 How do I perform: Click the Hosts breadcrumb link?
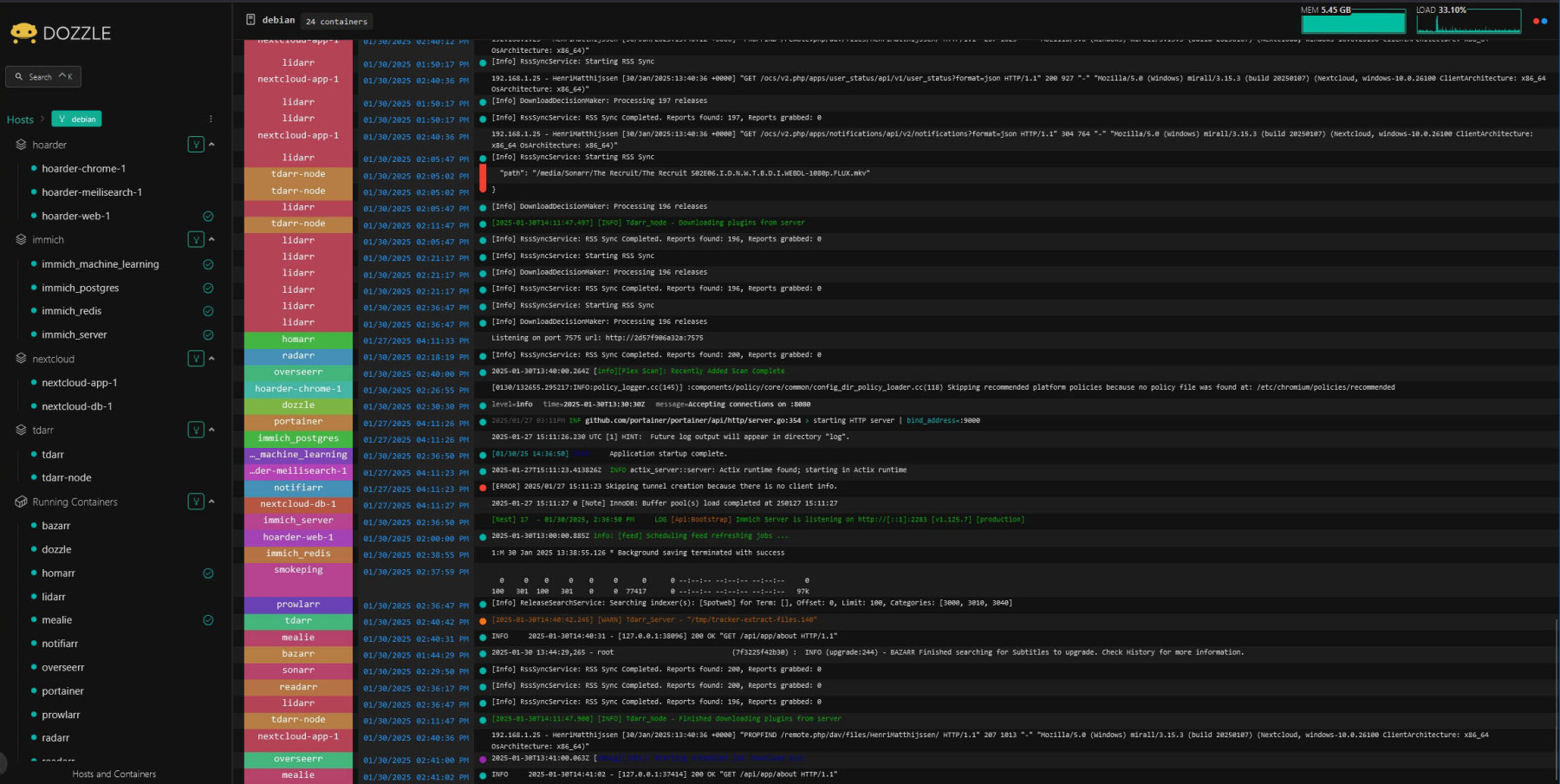[20, 120]
